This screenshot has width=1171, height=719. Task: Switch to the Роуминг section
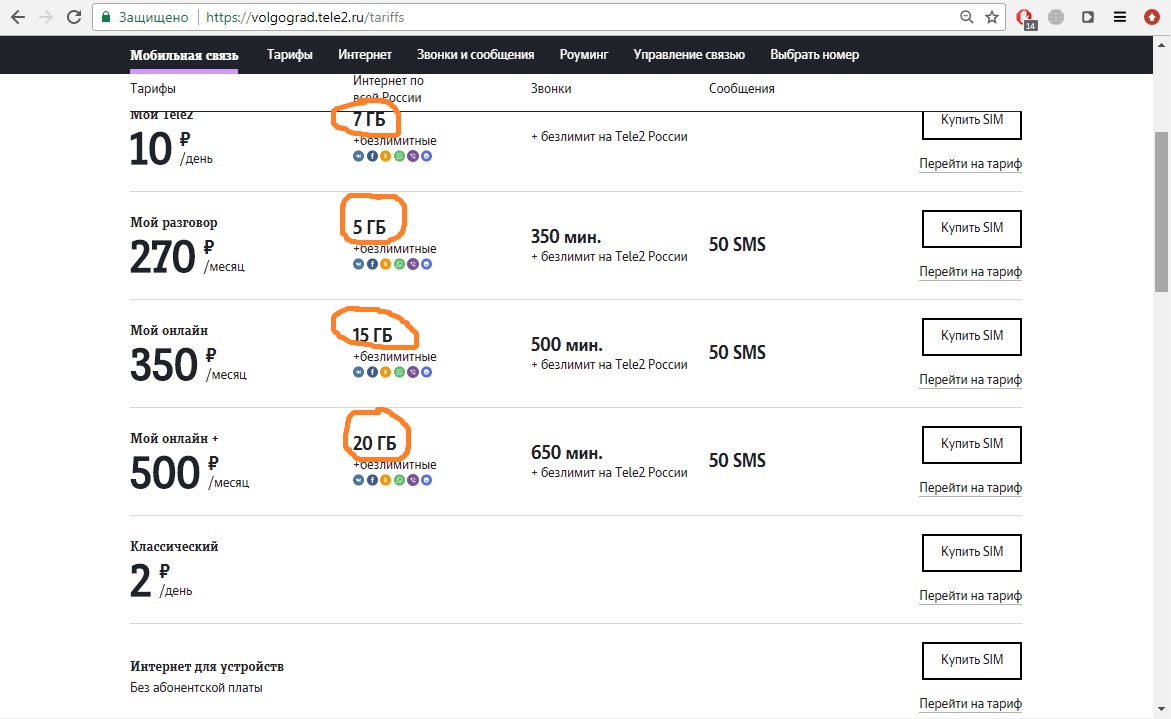pyautogui.click(x=583, y=55)
